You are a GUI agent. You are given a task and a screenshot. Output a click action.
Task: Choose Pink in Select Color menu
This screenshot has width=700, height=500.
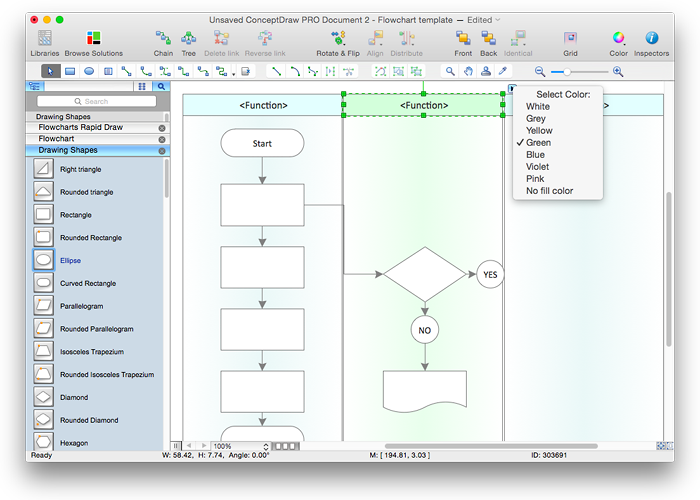coord(558,179)
